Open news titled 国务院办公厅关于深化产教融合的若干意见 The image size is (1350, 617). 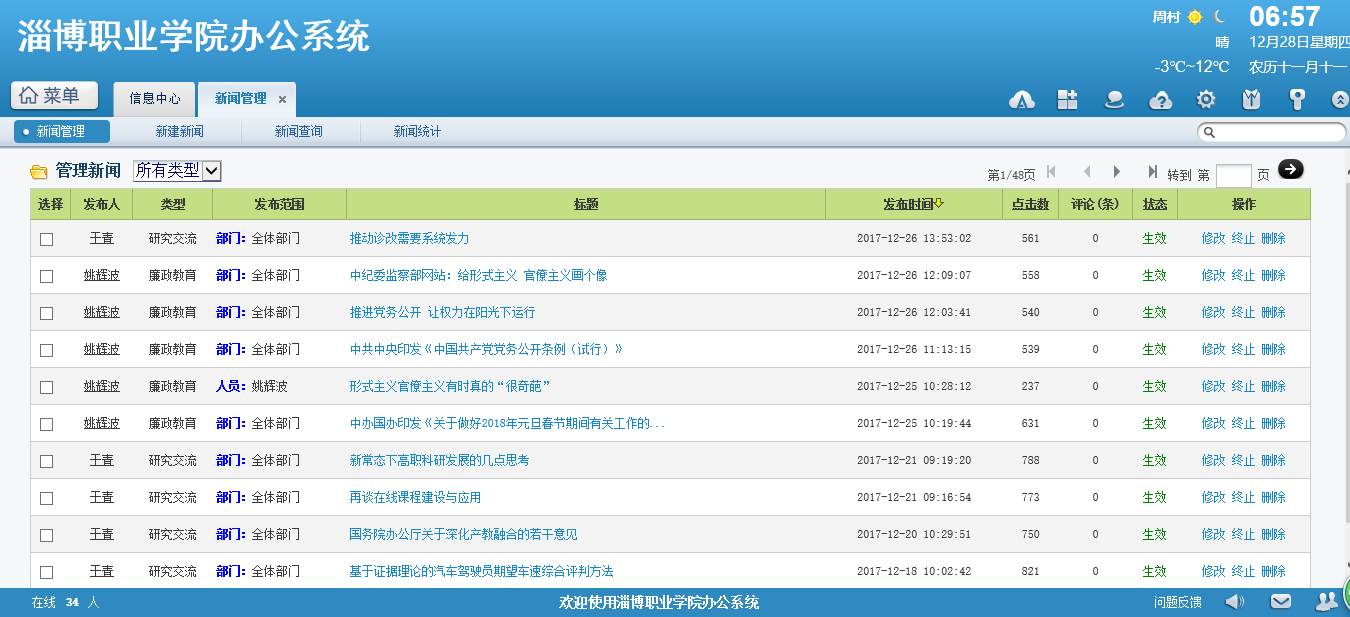tap(463, 535)
